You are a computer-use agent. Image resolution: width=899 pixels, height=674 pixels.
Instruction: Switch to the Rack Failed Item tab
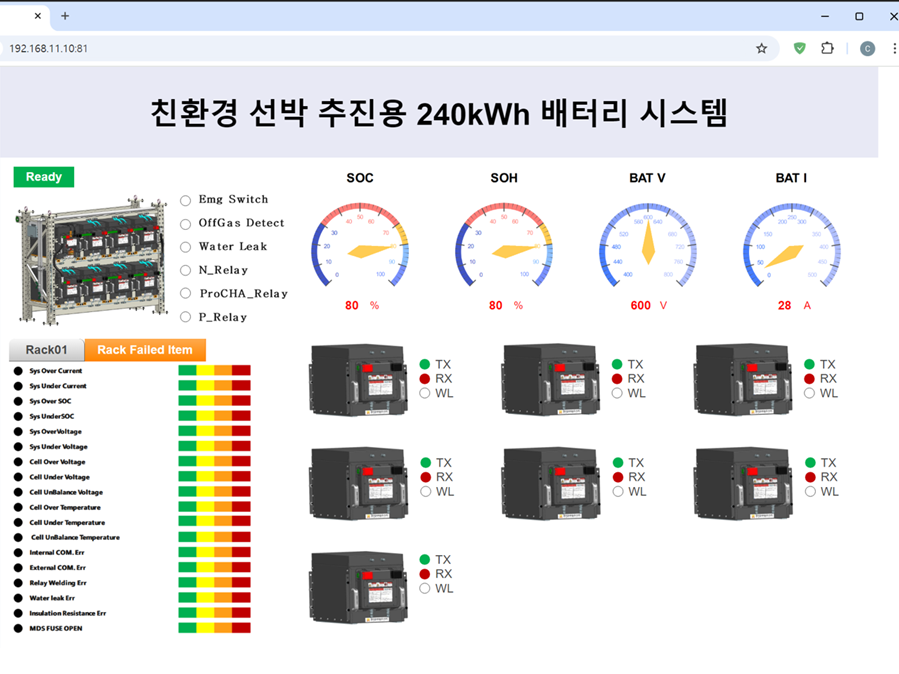point(145,350)
